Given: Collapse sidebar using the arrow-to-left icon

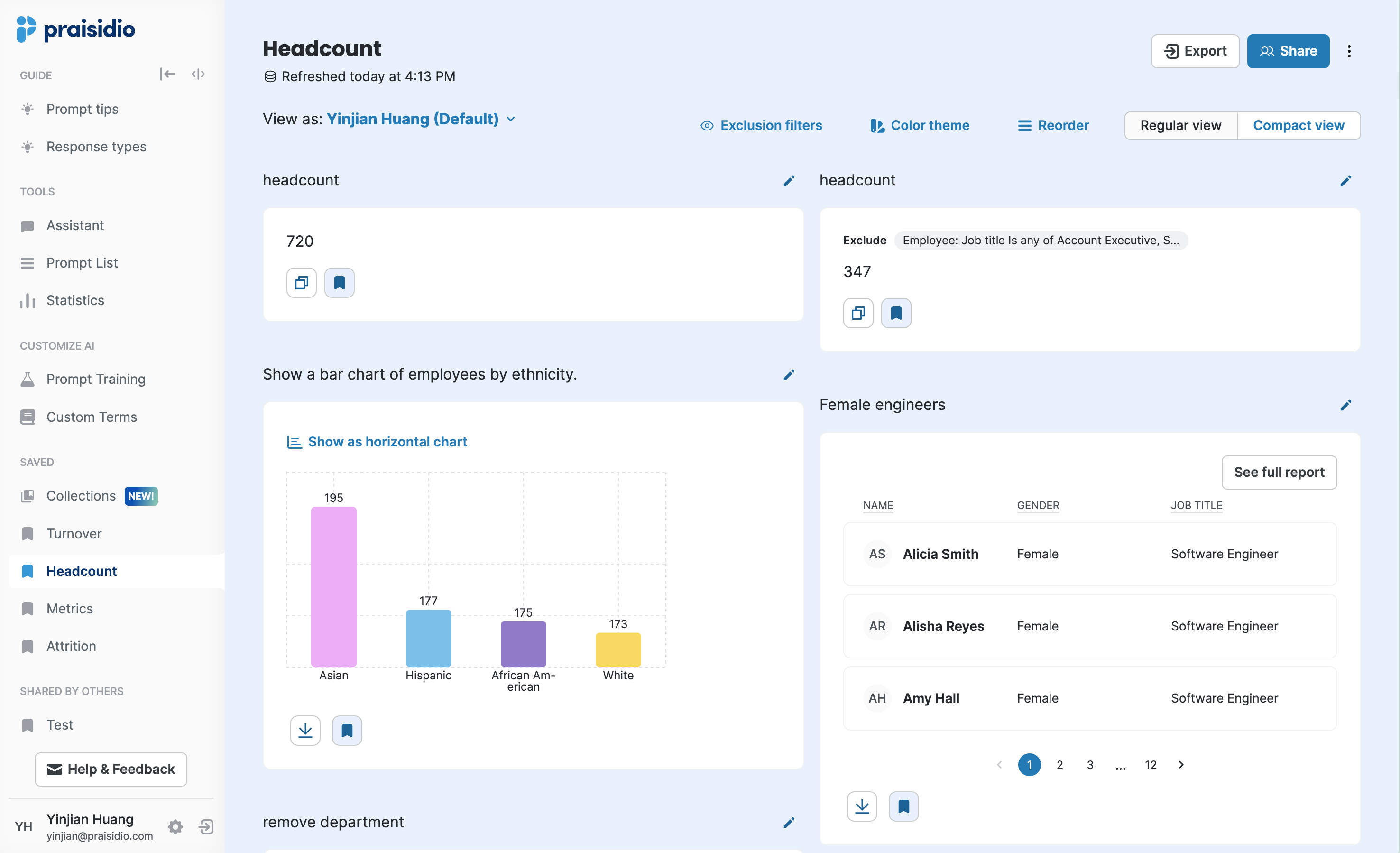Looking at the screenshot, I should coord(167,74).
